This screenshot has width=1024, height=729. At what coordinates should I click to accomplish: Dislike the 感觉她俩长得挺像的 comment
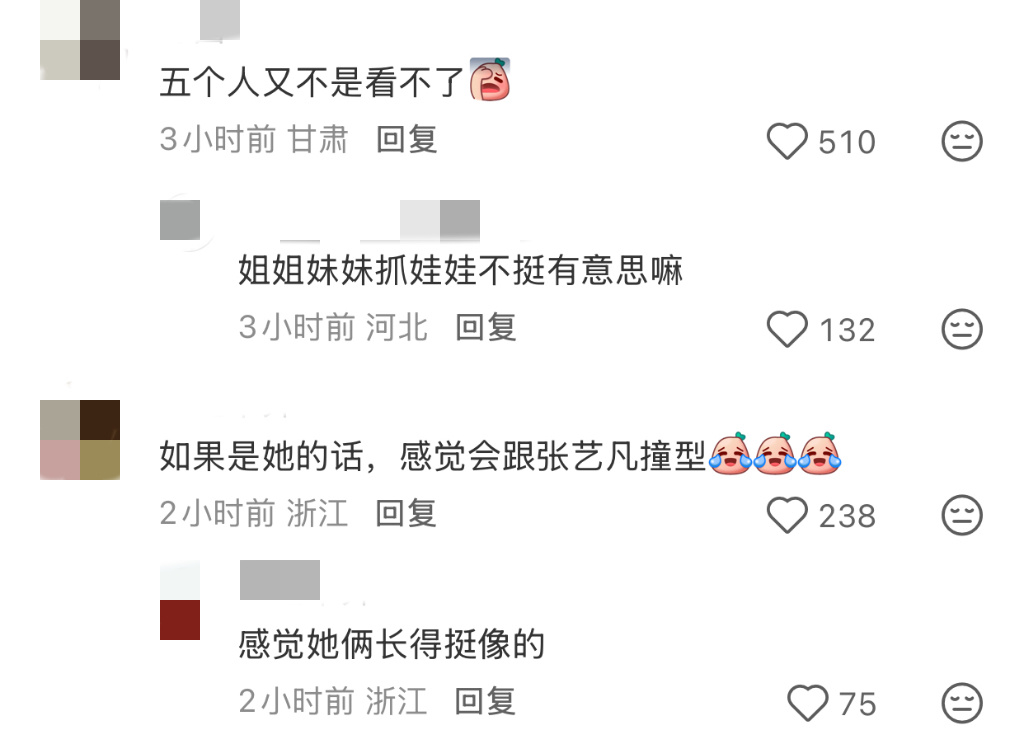point(962,703)
